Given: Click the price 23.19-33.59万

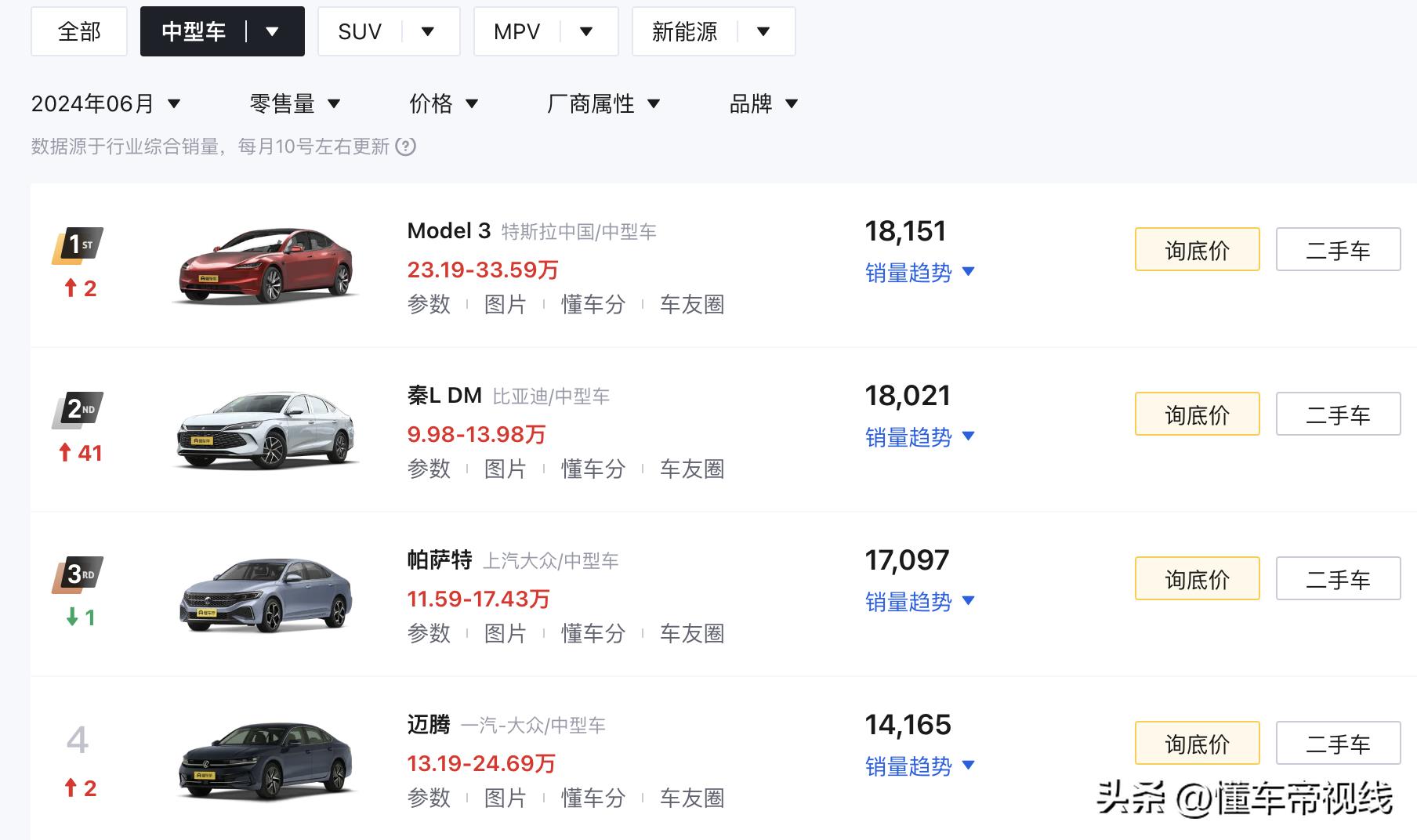Looking at the screenshot, I should click(483, 270).
